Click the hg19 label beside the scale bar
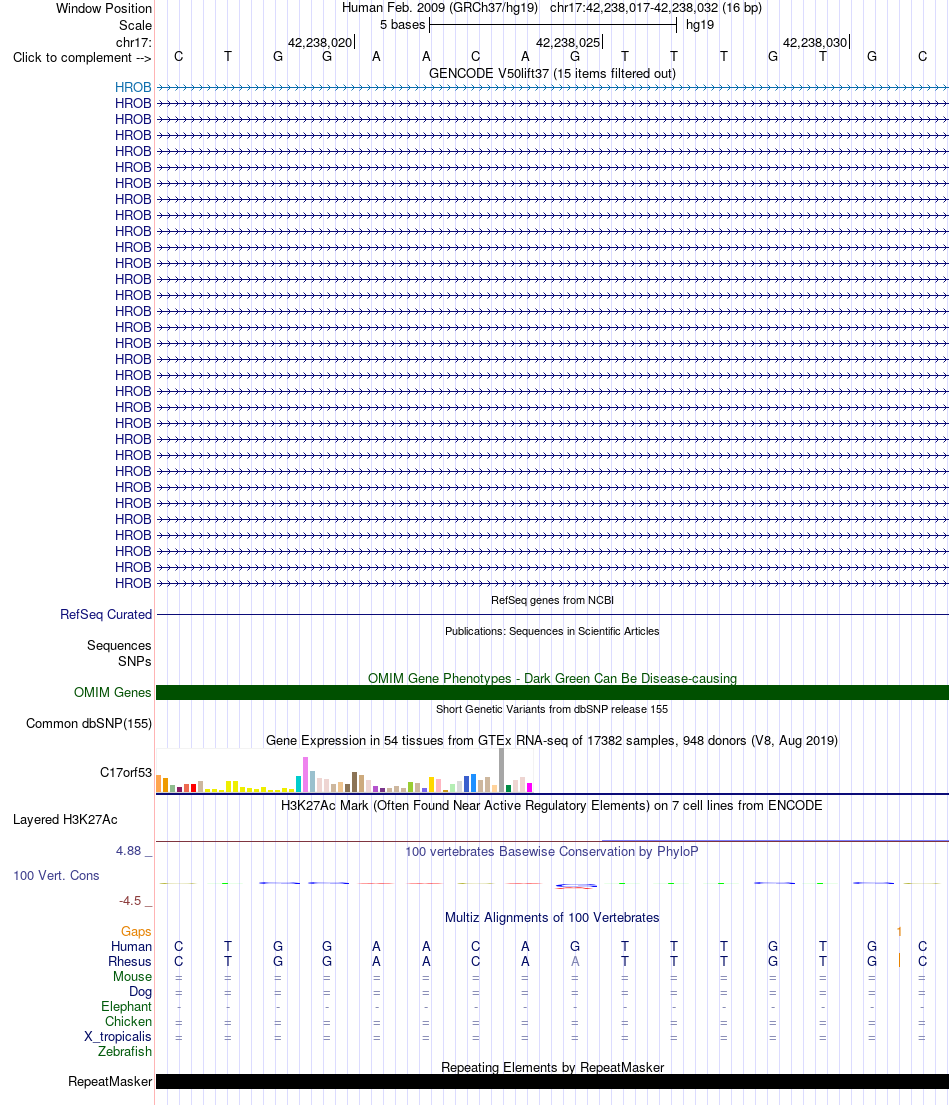The height and width of the screenshot is (1105, 950). point(700,25)
